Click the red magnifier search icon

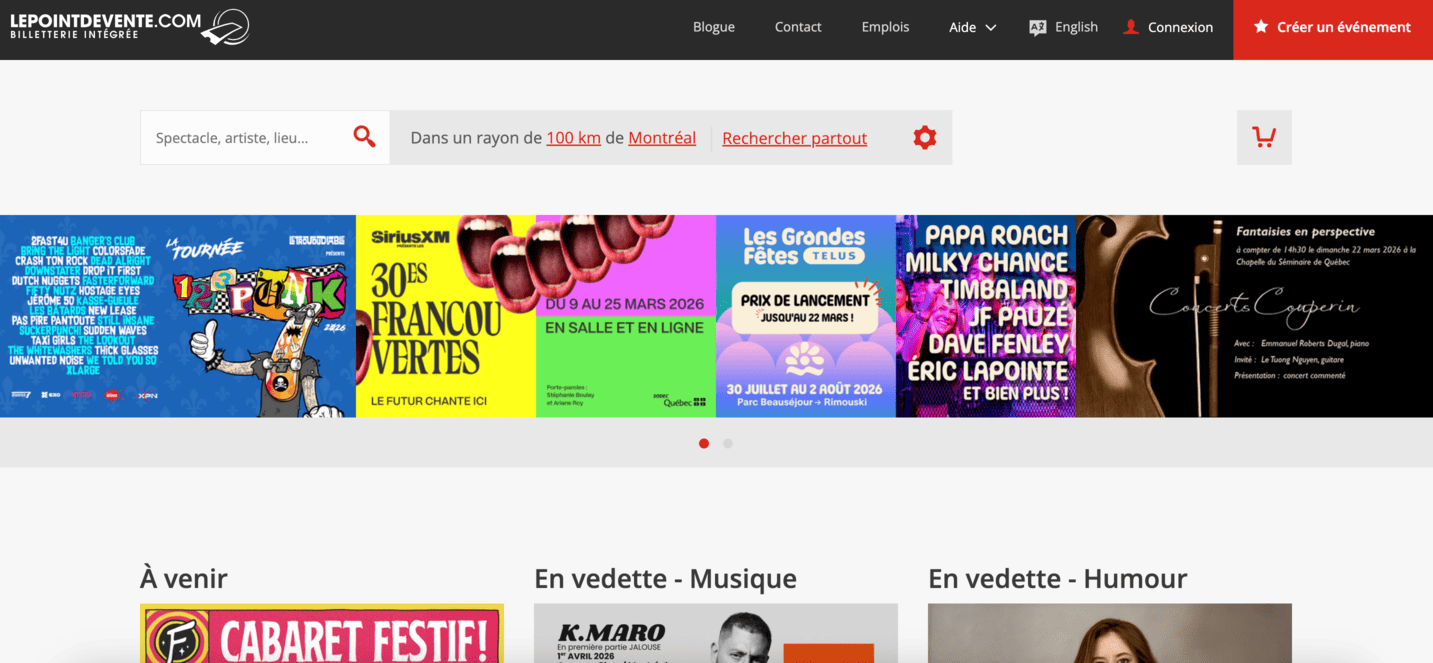[364, 136]
